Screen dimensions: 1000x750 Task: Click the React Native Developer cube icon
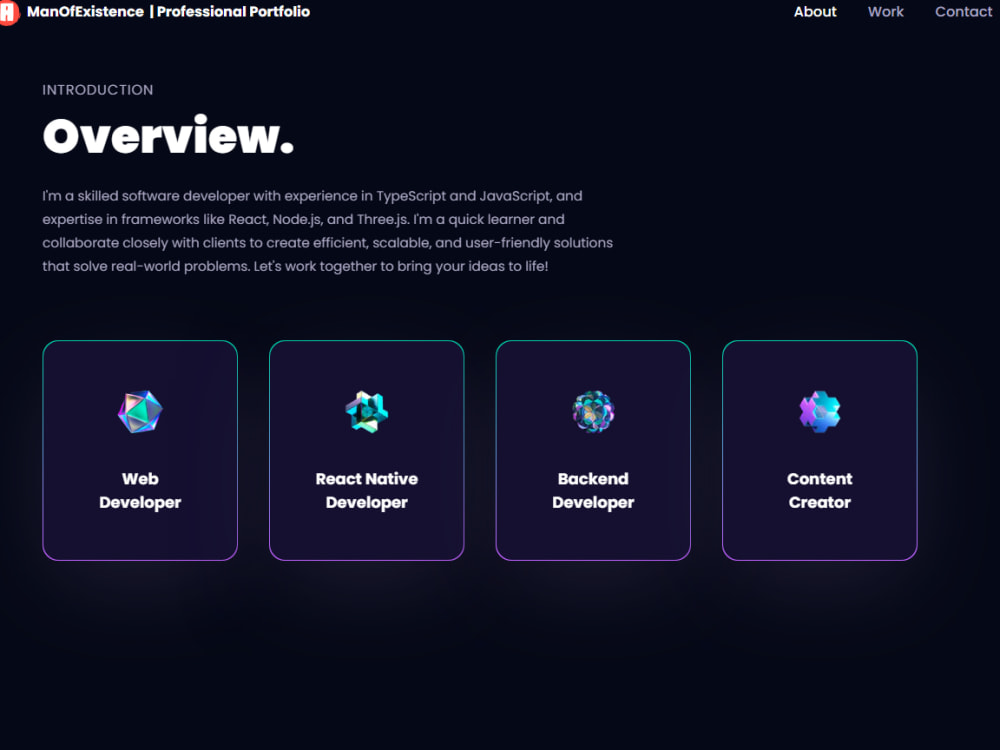point(367,412)
